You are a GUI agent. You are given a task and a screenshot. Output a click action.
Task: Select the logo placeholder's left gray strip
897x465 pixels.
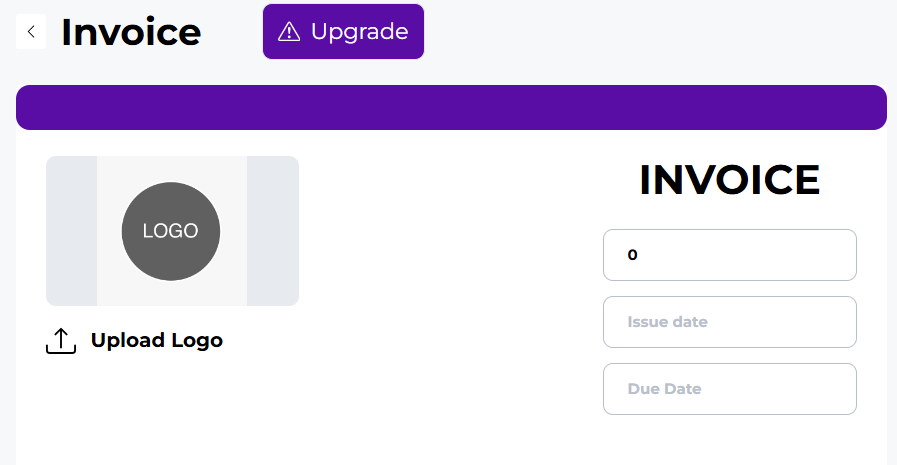(x=71, y=231)
